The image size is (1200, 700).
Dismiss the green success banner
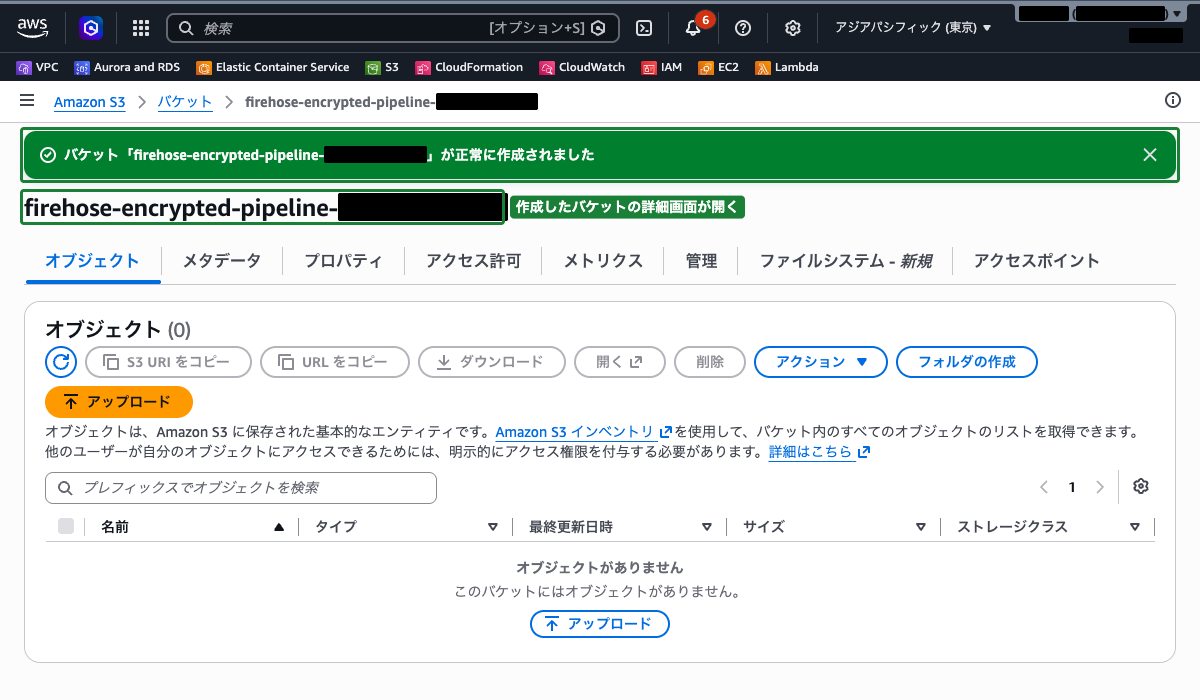pyautogui.click(x=1150, y=155)
